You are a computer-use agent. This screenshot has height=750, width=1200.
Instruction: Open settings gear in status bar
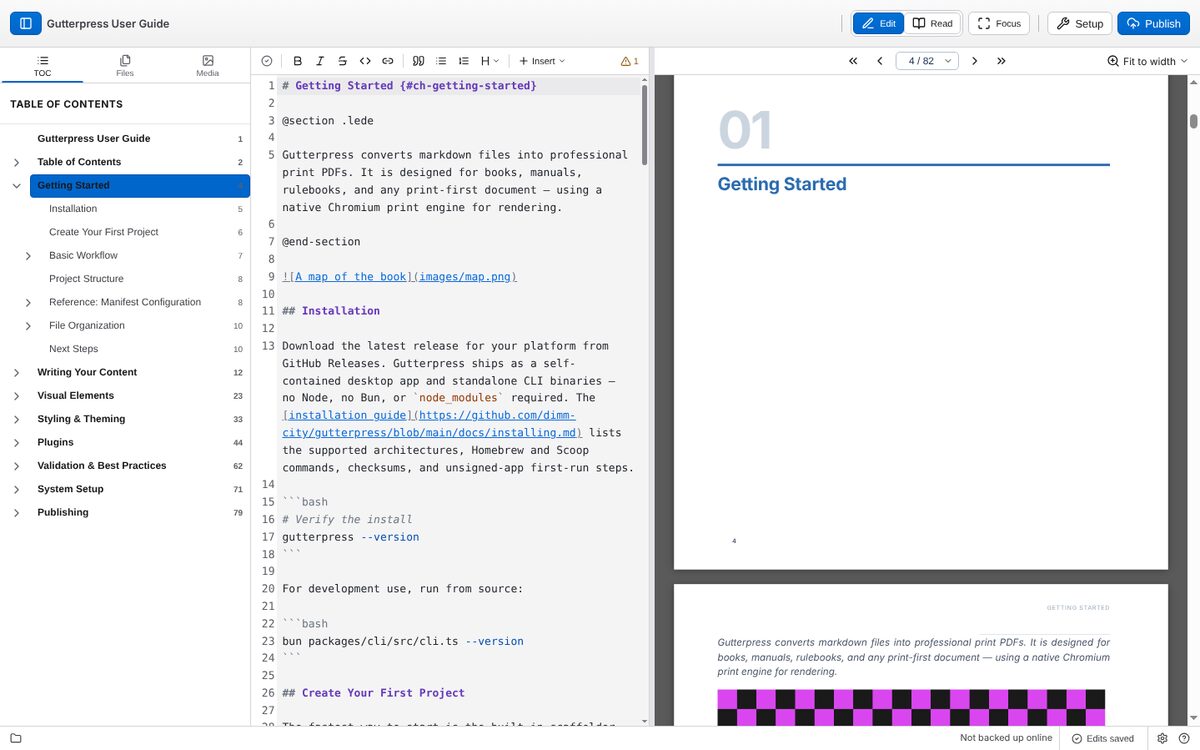[x=1162, y=738]
